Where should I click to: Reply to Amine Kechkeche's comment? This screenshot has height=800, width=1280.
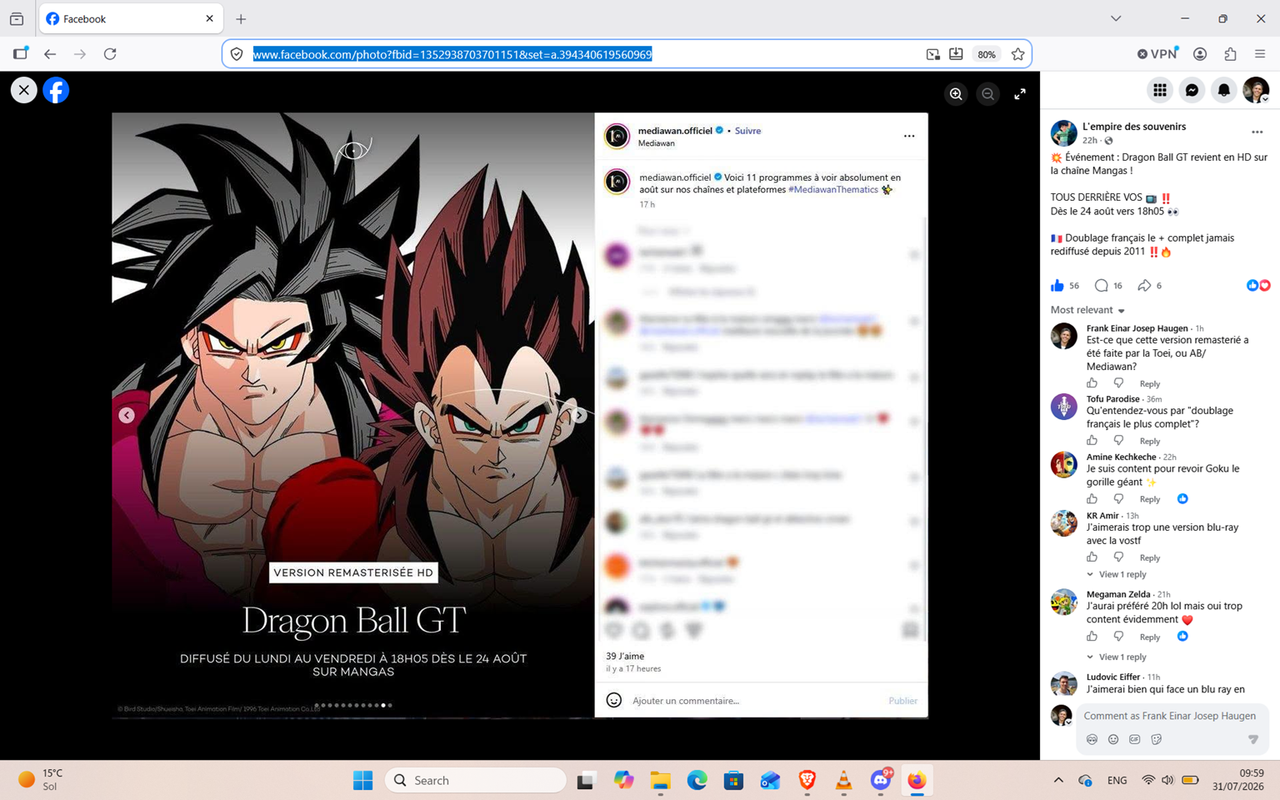pyautogui.click(x=1150, y=499)
